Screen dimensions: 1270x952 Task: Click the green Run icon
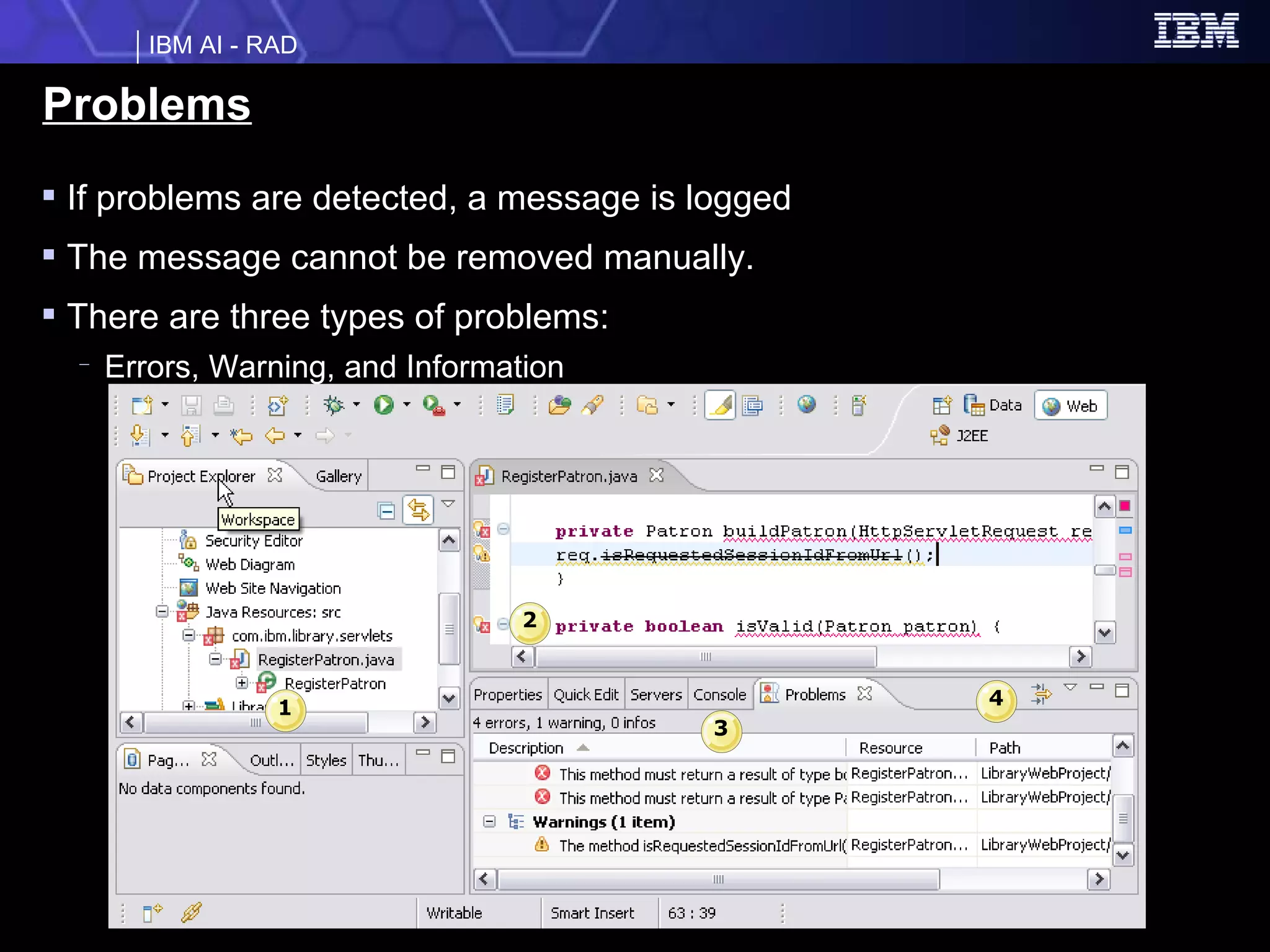coord(384,405)
